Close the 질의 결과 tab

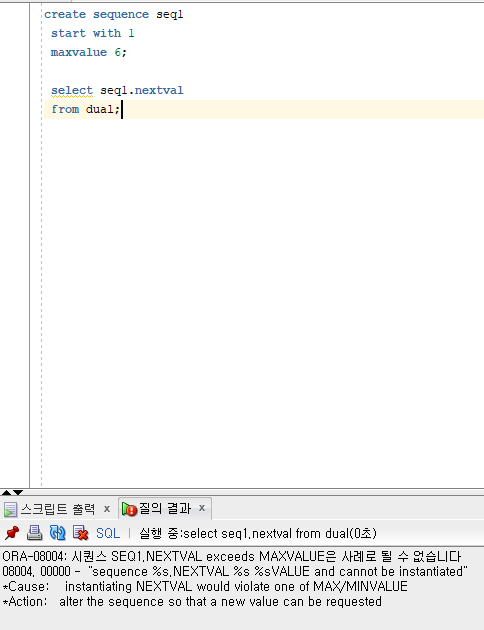[202, 508]
